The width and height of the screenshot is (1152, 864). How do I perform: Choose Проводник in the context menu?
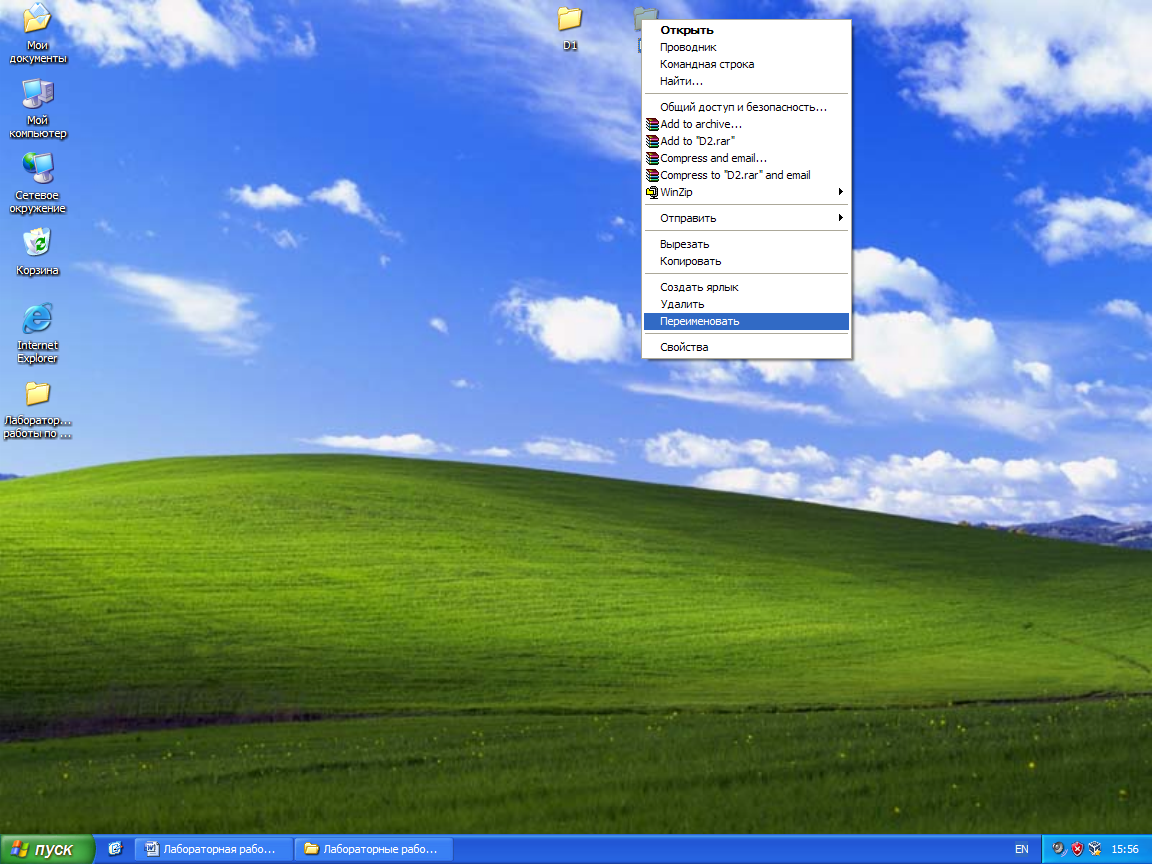tap(746, 47)
